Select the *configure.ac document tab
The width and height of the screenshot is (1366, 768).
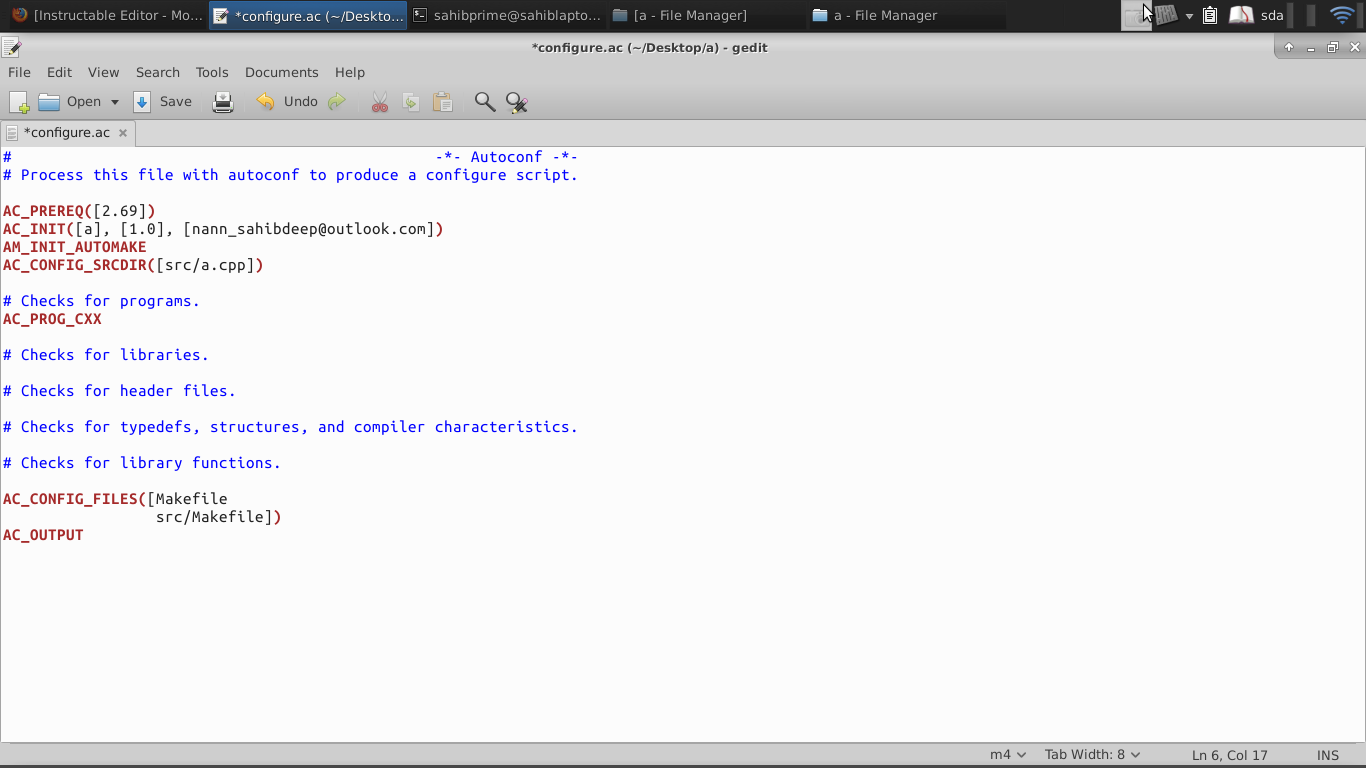[x=66, y=132]
